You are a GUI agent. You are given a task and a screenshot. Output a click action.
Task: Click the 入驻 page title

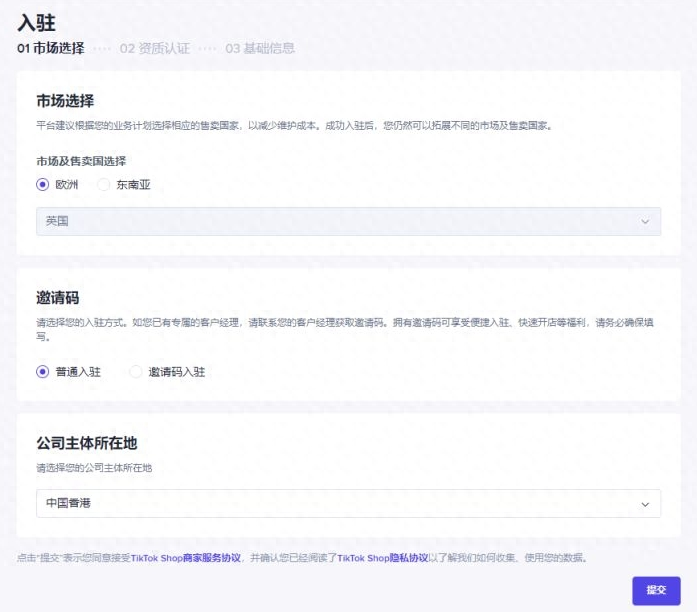tap(37, 20)
